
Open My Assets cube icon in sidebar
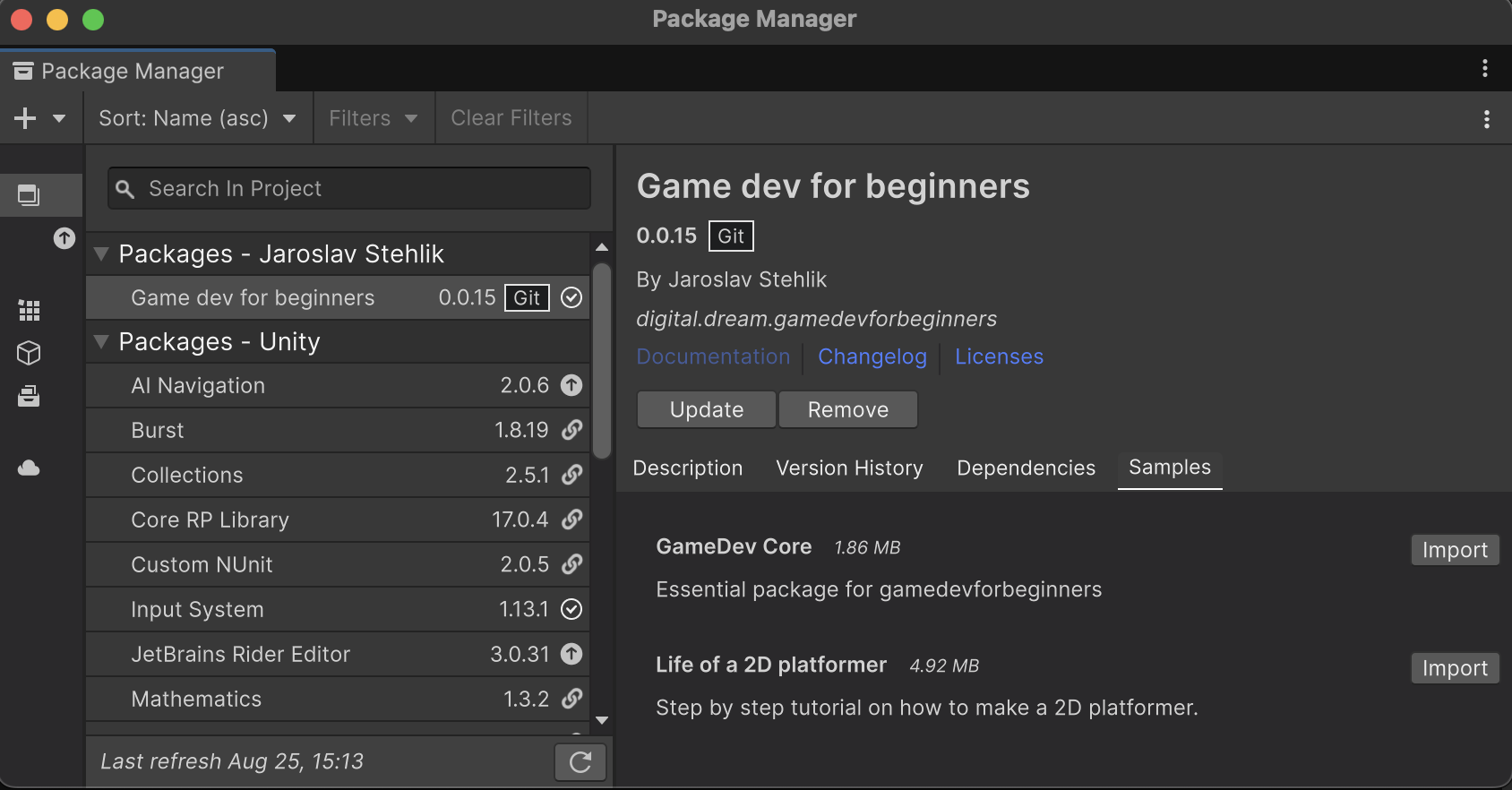click(x=29, y=354)
